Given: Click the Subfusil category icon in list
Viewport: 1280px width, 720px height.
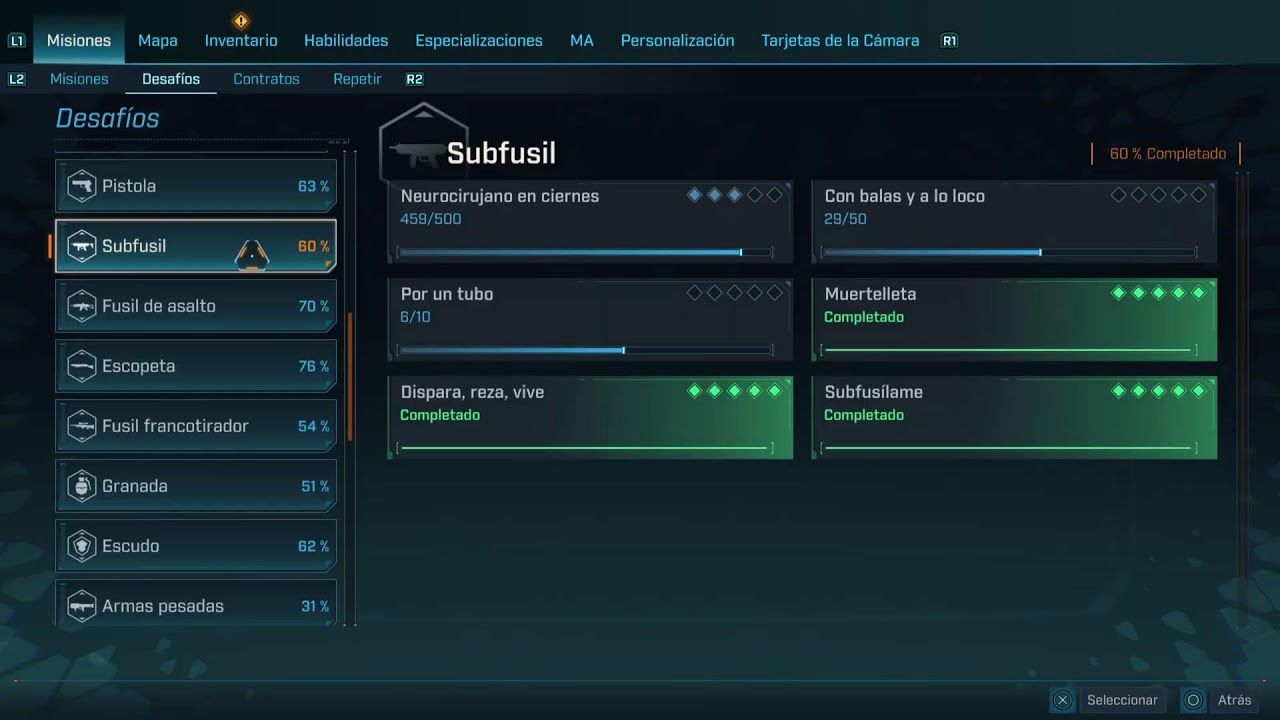Looking at the screenshot, I should point(81,246).
